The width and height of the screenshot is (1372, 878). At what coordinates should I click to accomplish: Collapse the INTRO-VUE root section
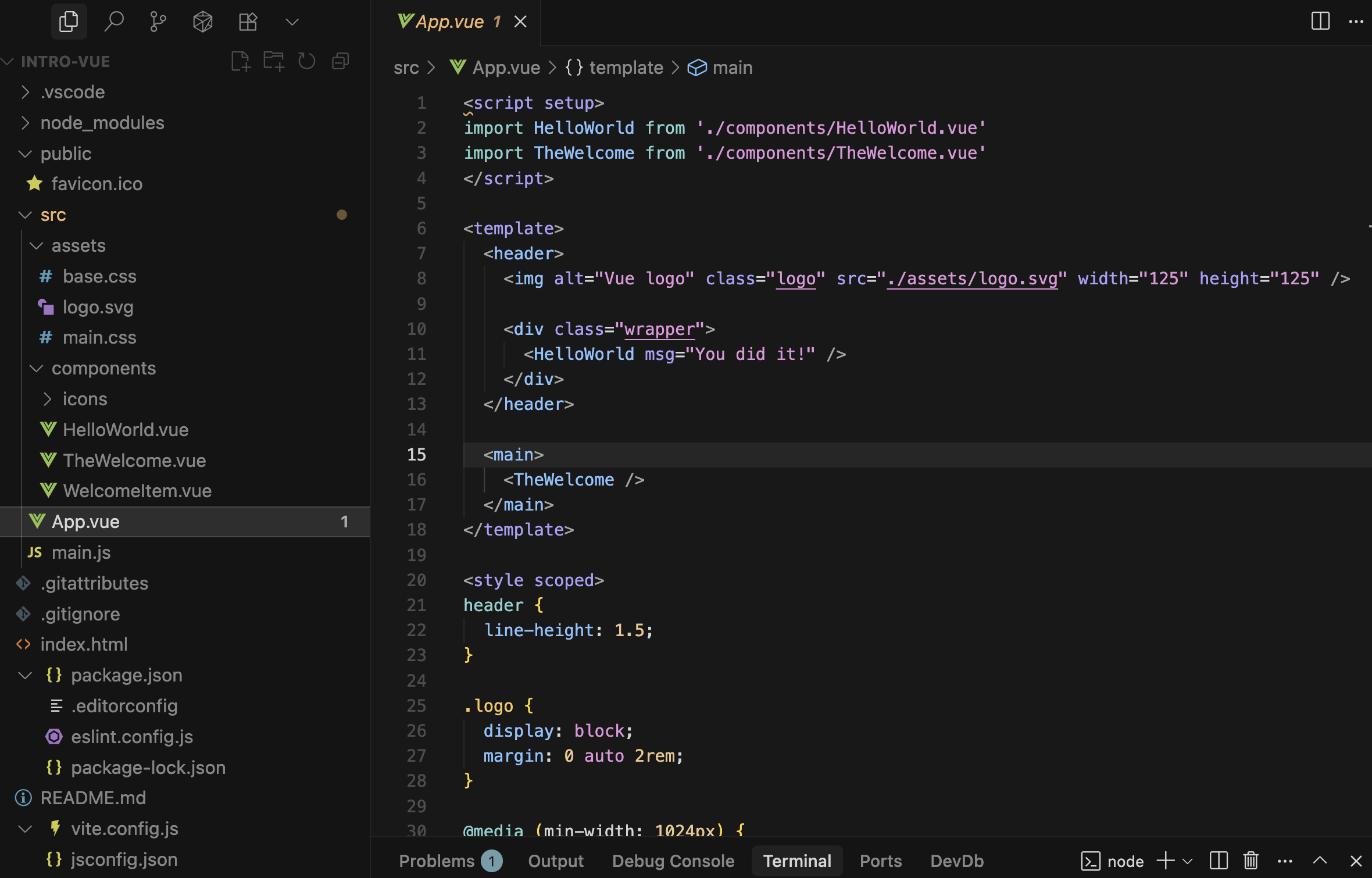pos(8,61)
